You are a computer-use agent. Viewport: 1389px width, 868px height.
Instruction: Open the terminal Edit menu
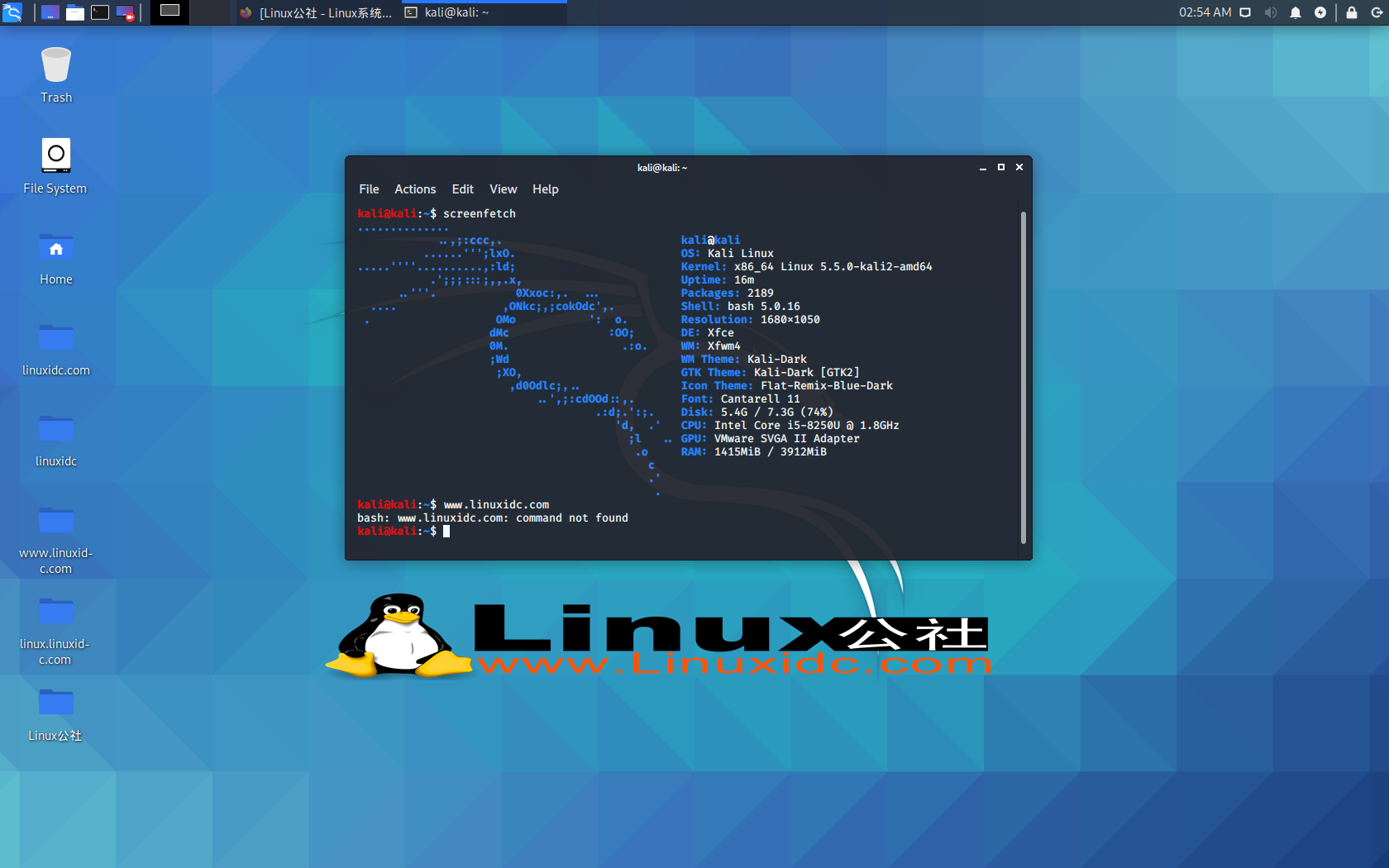click(x=462, y=189)
